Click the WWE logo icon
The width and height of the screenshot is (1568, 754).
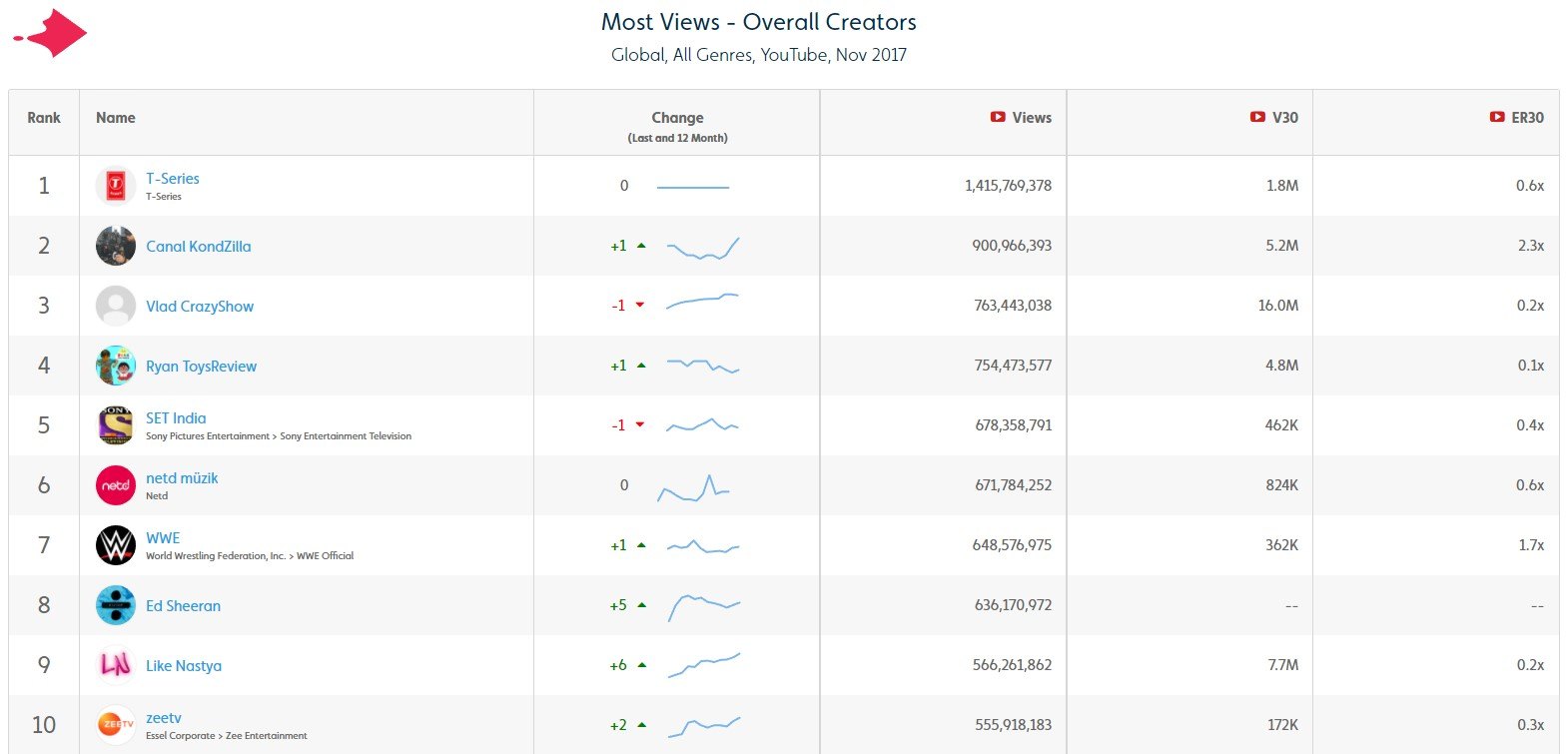point(116,545)
